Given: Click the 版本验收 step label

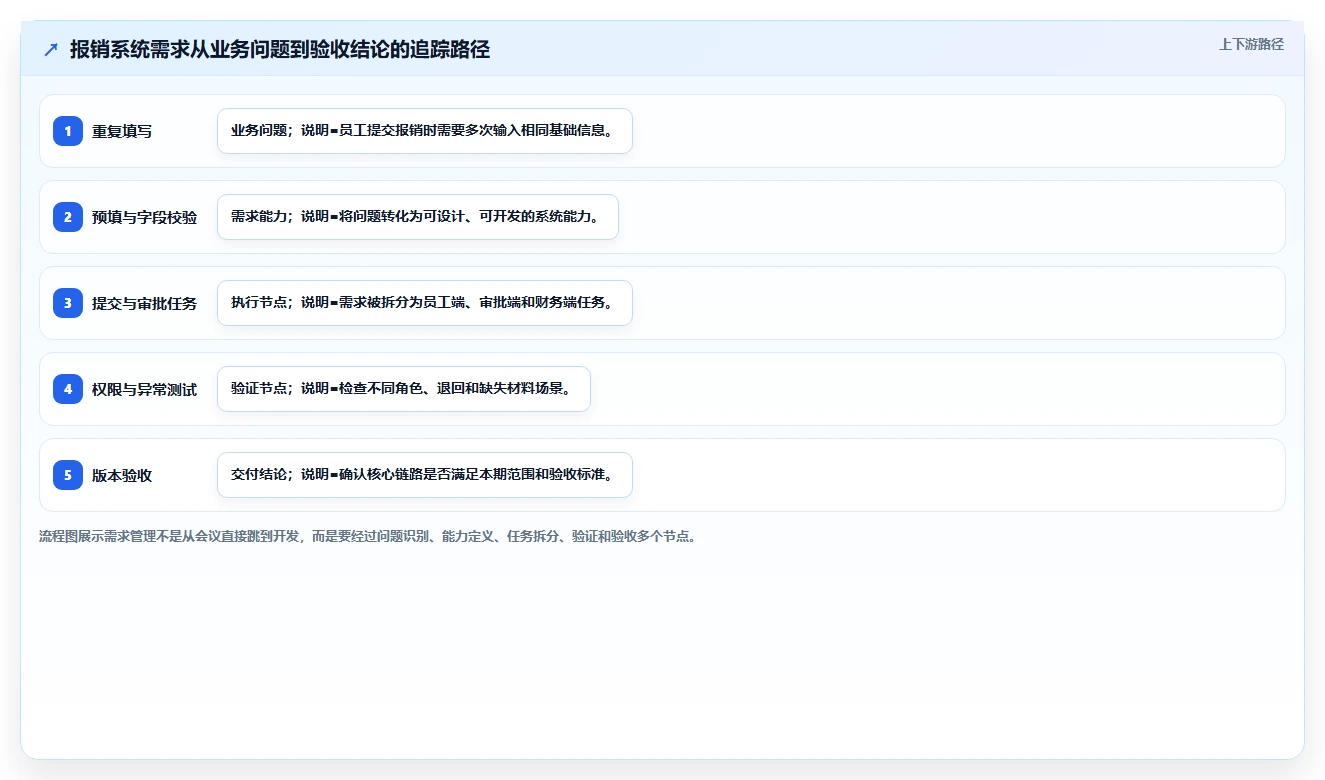Looking at the screenshot, I should point(122,475).
